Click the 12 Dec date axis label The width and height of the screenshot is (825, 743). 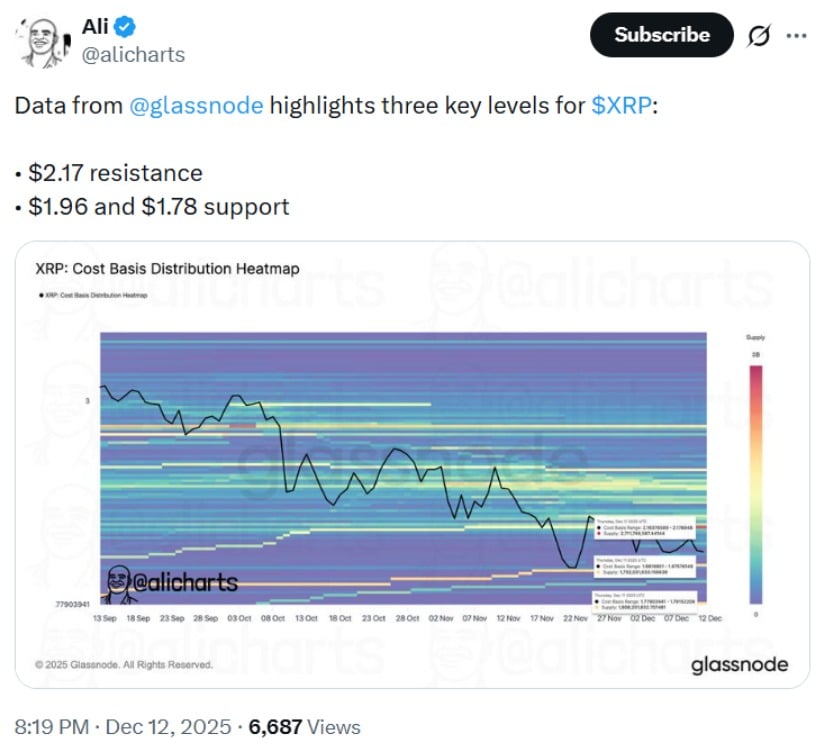coord(709,619)
